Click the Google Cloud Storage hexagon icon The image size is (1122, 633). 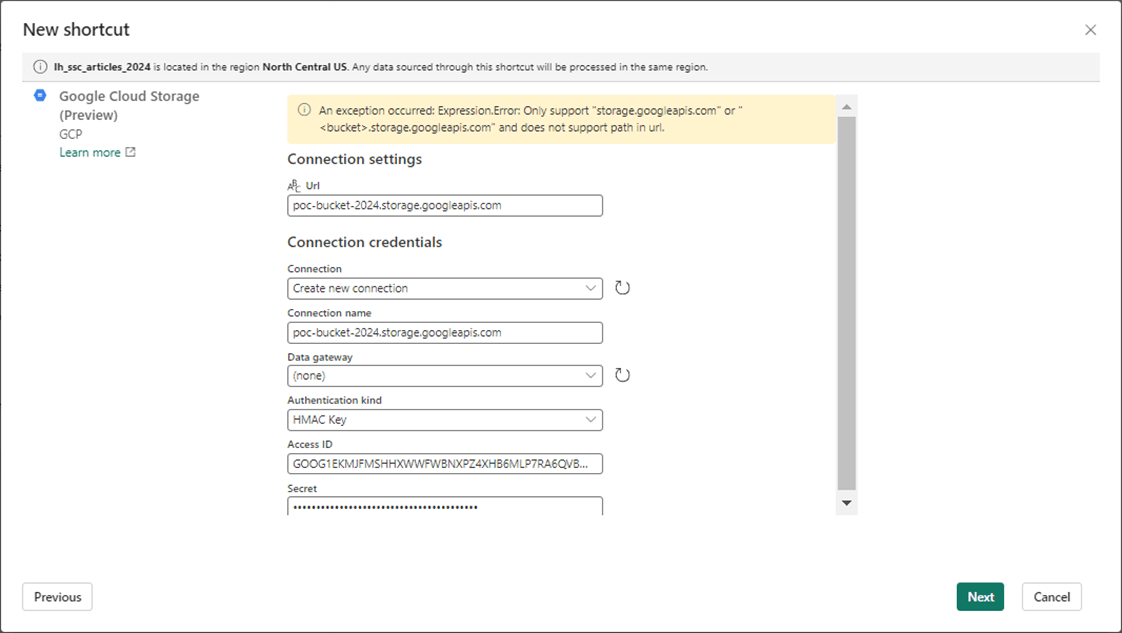(x=40, y=96)
